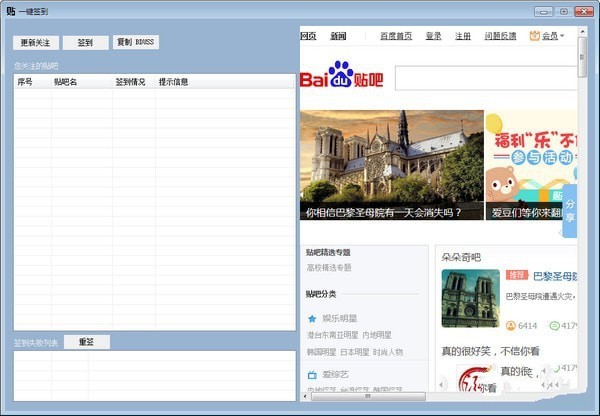Image resolution: width=600 pixels, height=416 pixels.
Task: Open the 时尚人物 link
Action: point(388,352)
